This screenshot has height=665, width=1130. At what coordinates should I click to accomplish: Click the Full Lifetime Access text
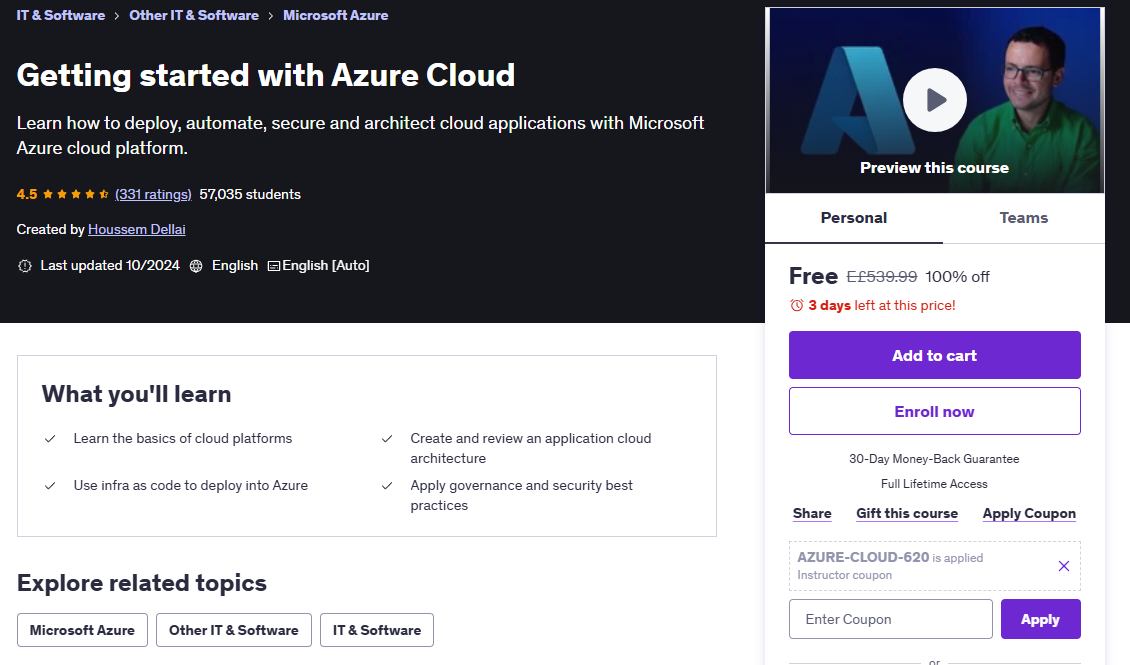coord(934,484)
